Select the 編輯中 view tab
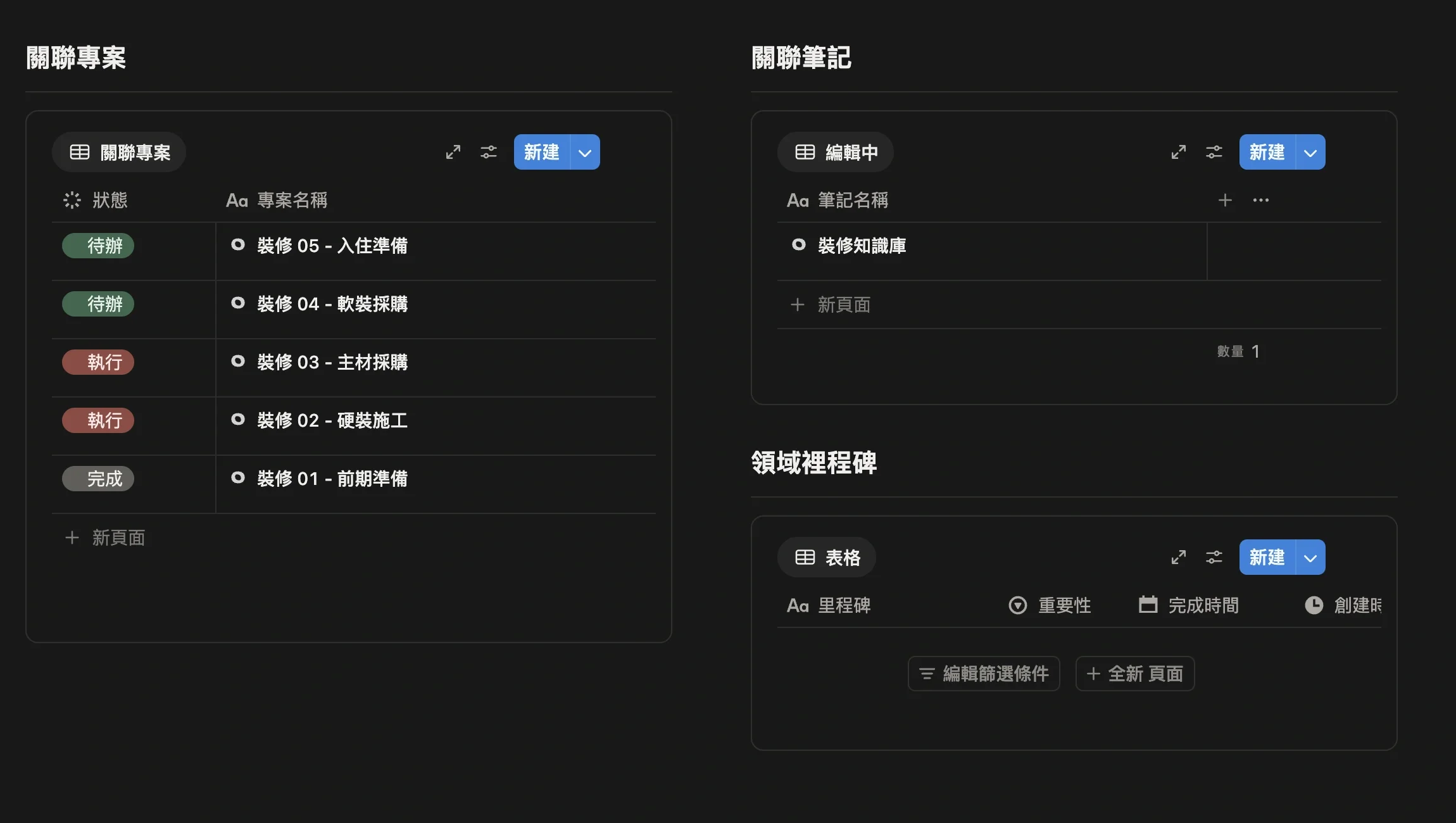1456x823 pixels. (x=835, y=152)
